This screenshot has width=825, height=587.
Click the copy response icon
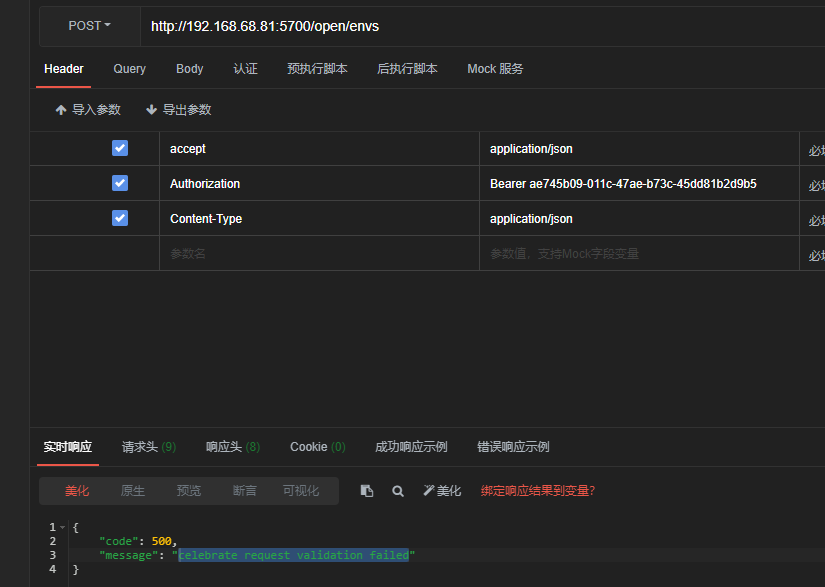click(366, 490)
